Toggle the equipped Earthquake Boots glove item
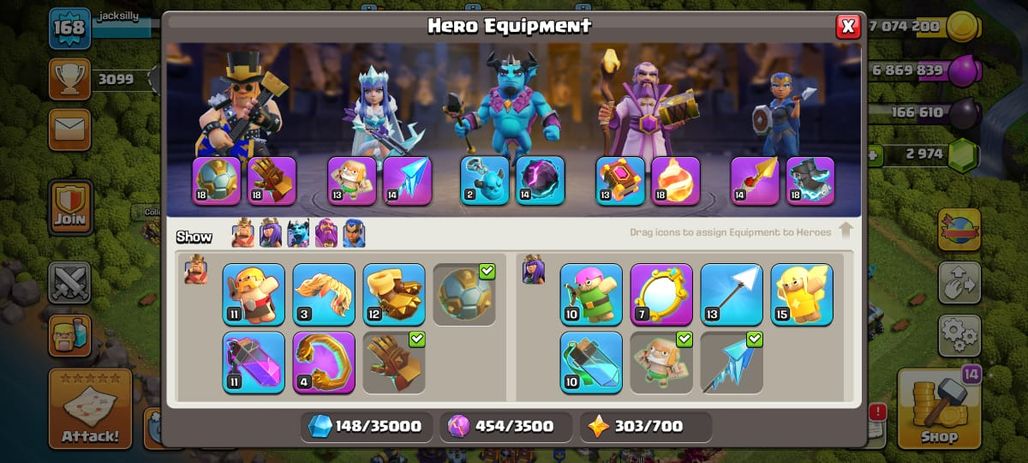The image size is (1028, 463). pos(394,362)
